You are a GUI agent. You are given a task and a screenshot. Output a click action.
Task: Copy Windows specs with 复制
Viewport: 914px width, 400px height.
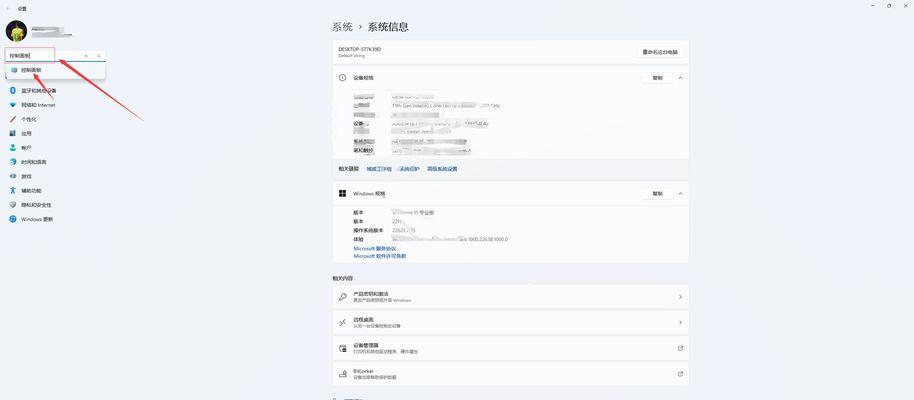pyautogui.click(x=658, y=193)
